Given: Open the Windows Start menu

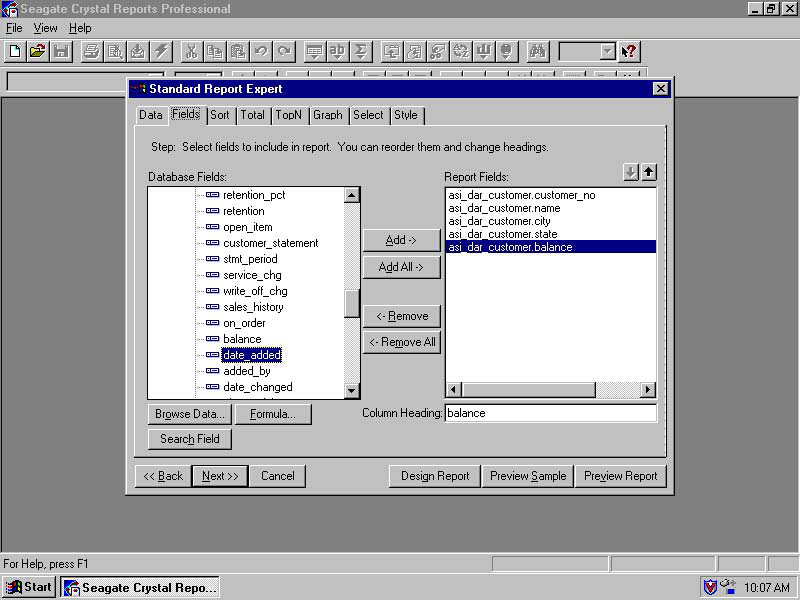Looking at the screenshot, I should 30,587.
